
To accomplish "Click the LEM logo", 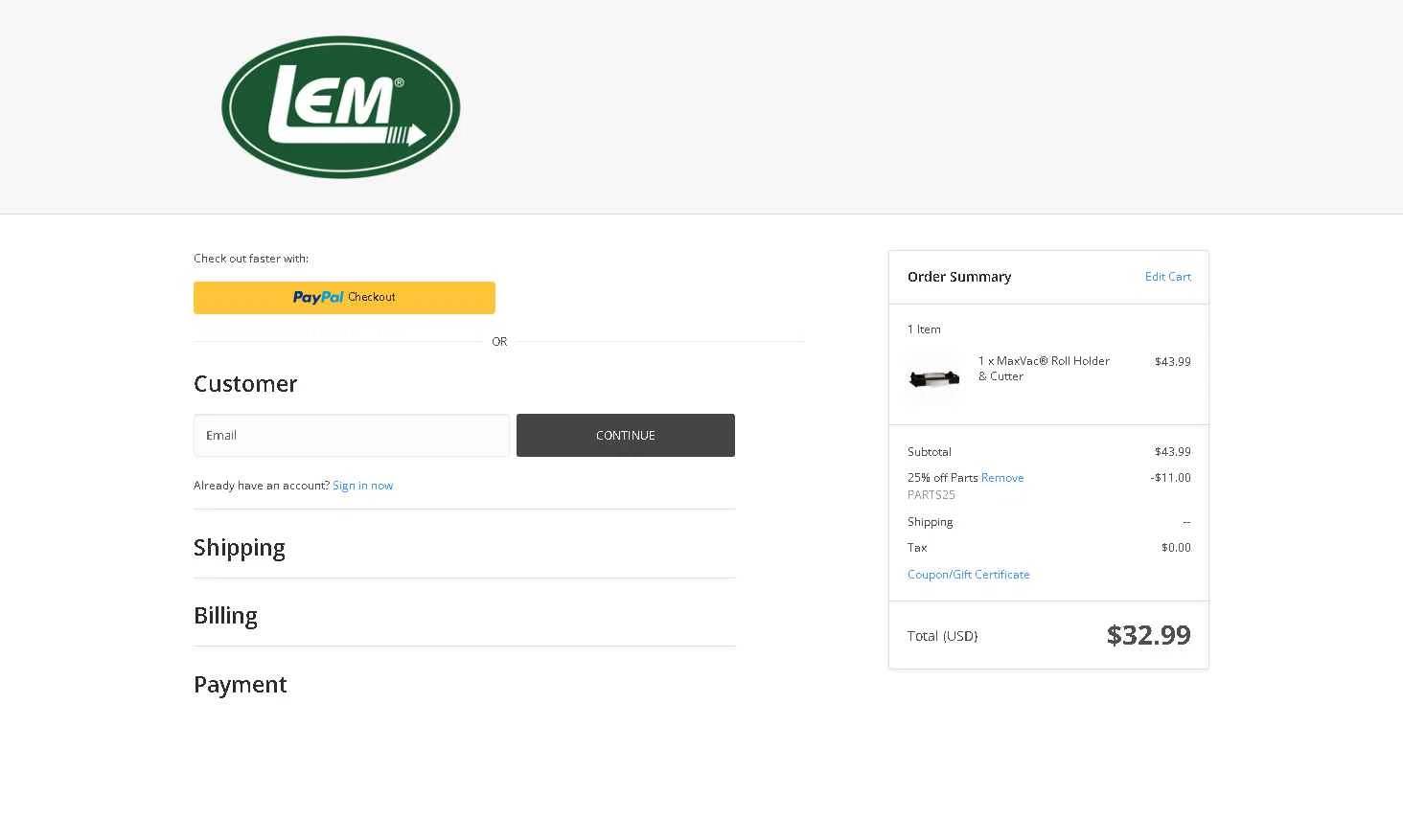I will (340, 107).
